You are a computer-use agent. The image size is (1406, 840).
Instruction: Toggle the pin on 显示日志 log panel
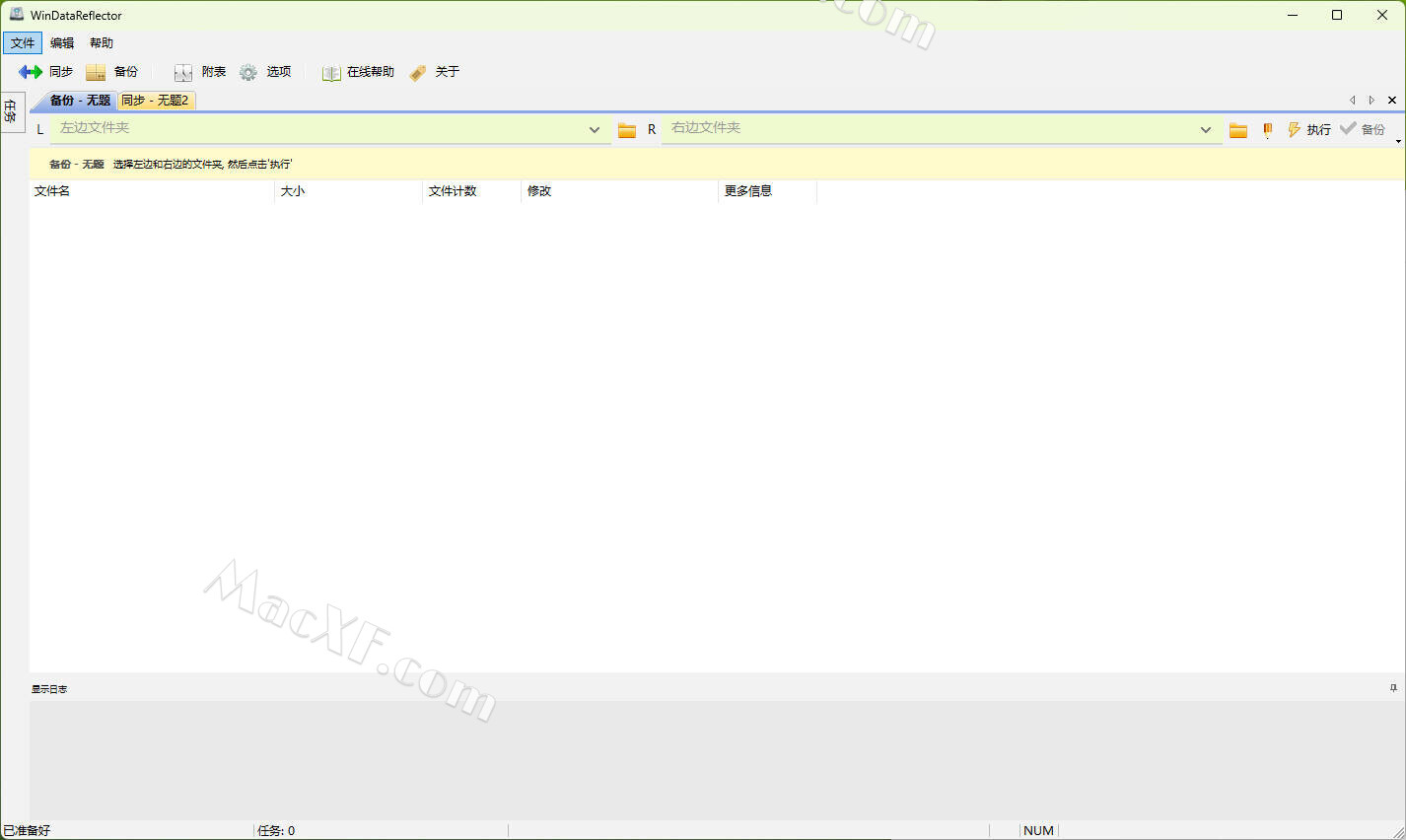pos(1393,688)
